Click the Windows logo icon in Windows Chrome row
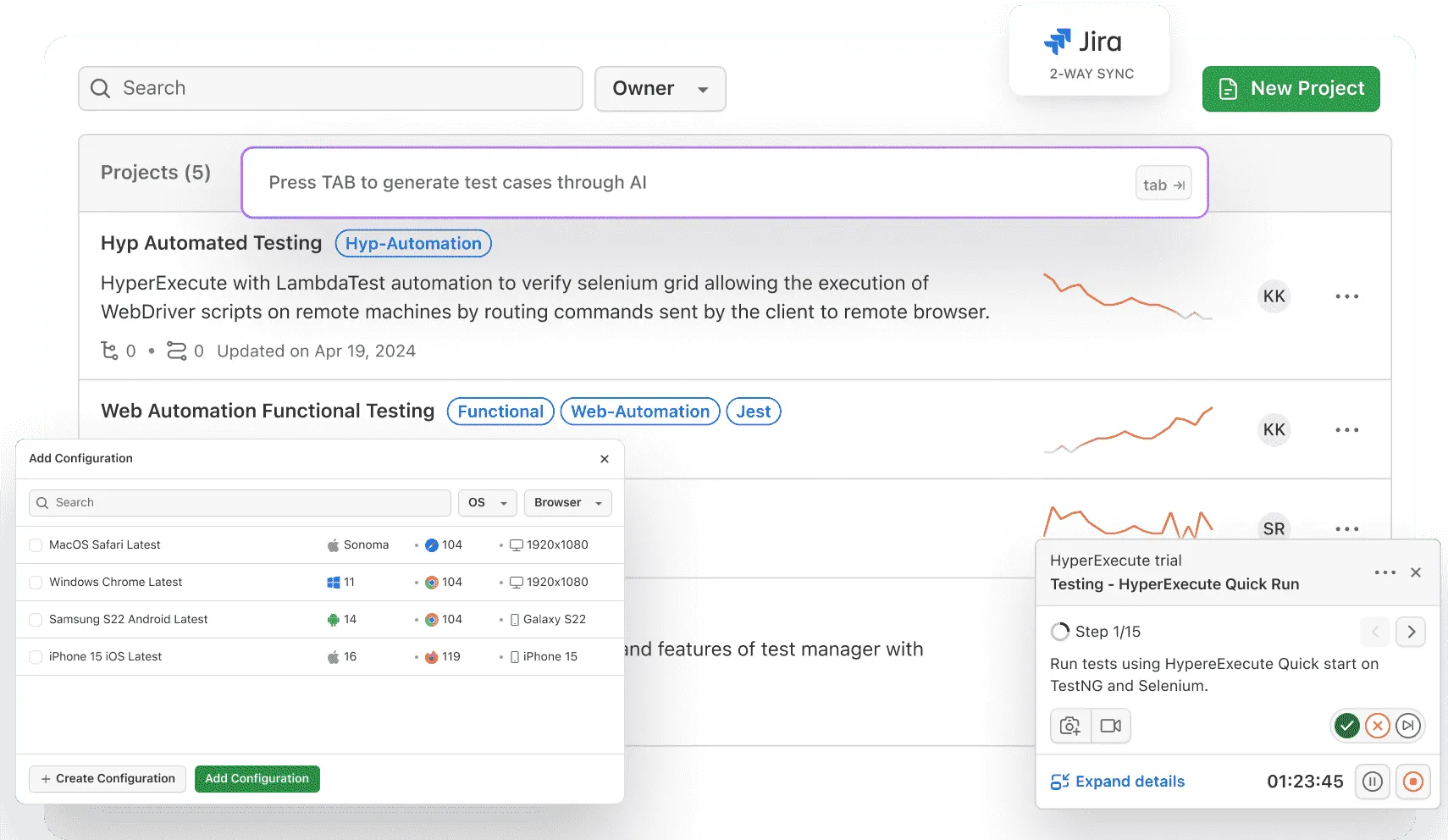1448x840 pixels. point(334,583)
